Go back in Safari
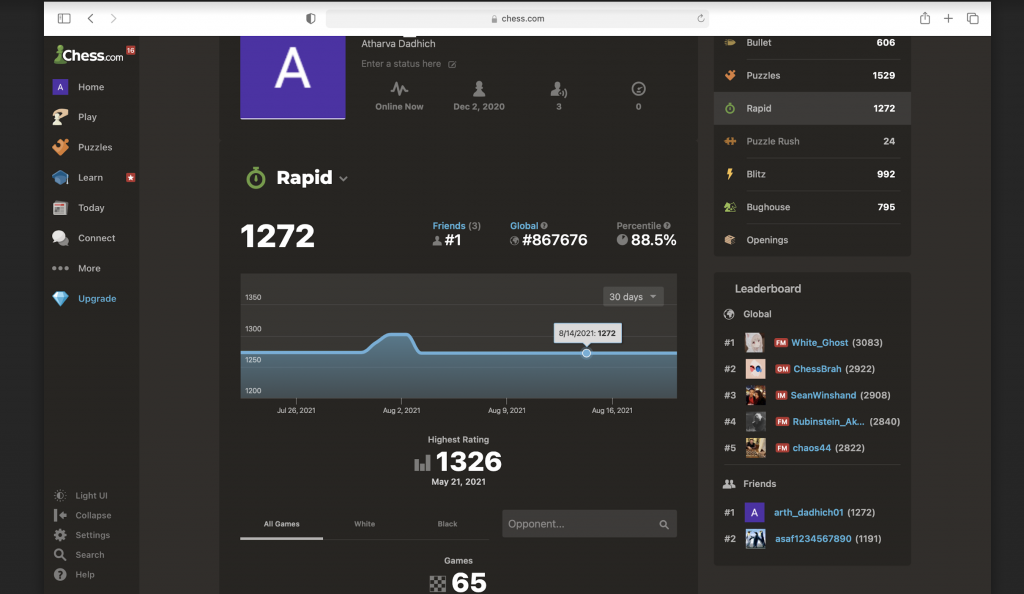 tap(91, 18)
